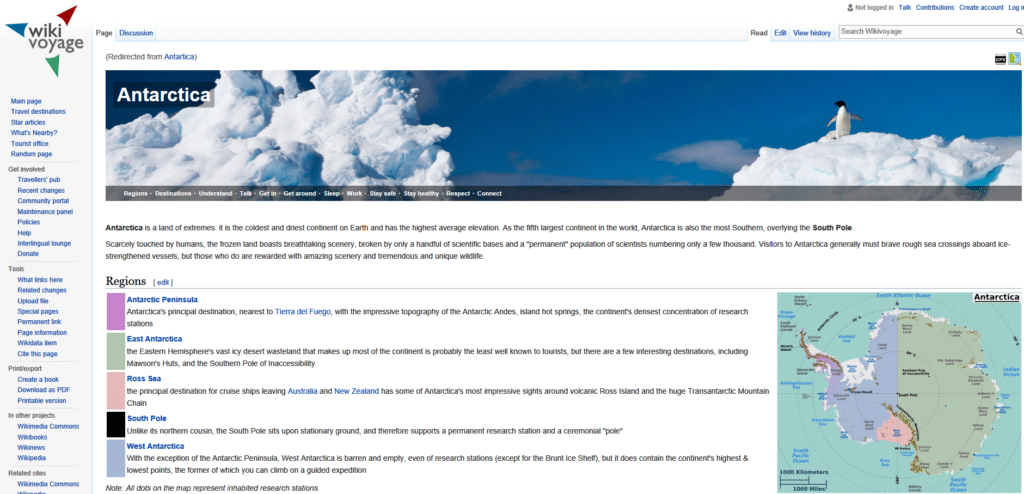Image resolution: width=1024 pixels, height=494 pixels.
Task: Click Donate in sidebar
Action: point(28,254)
